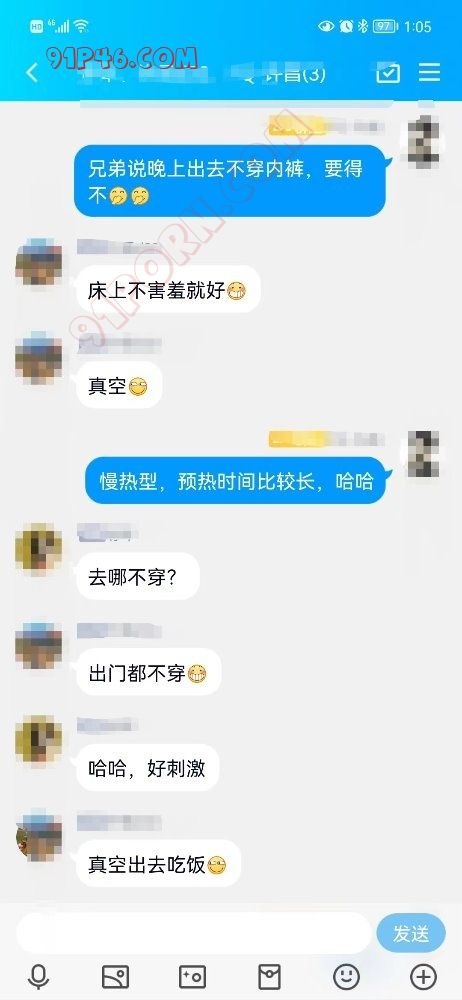
Task: Focus the message text input field
Action: coord(193,934)
